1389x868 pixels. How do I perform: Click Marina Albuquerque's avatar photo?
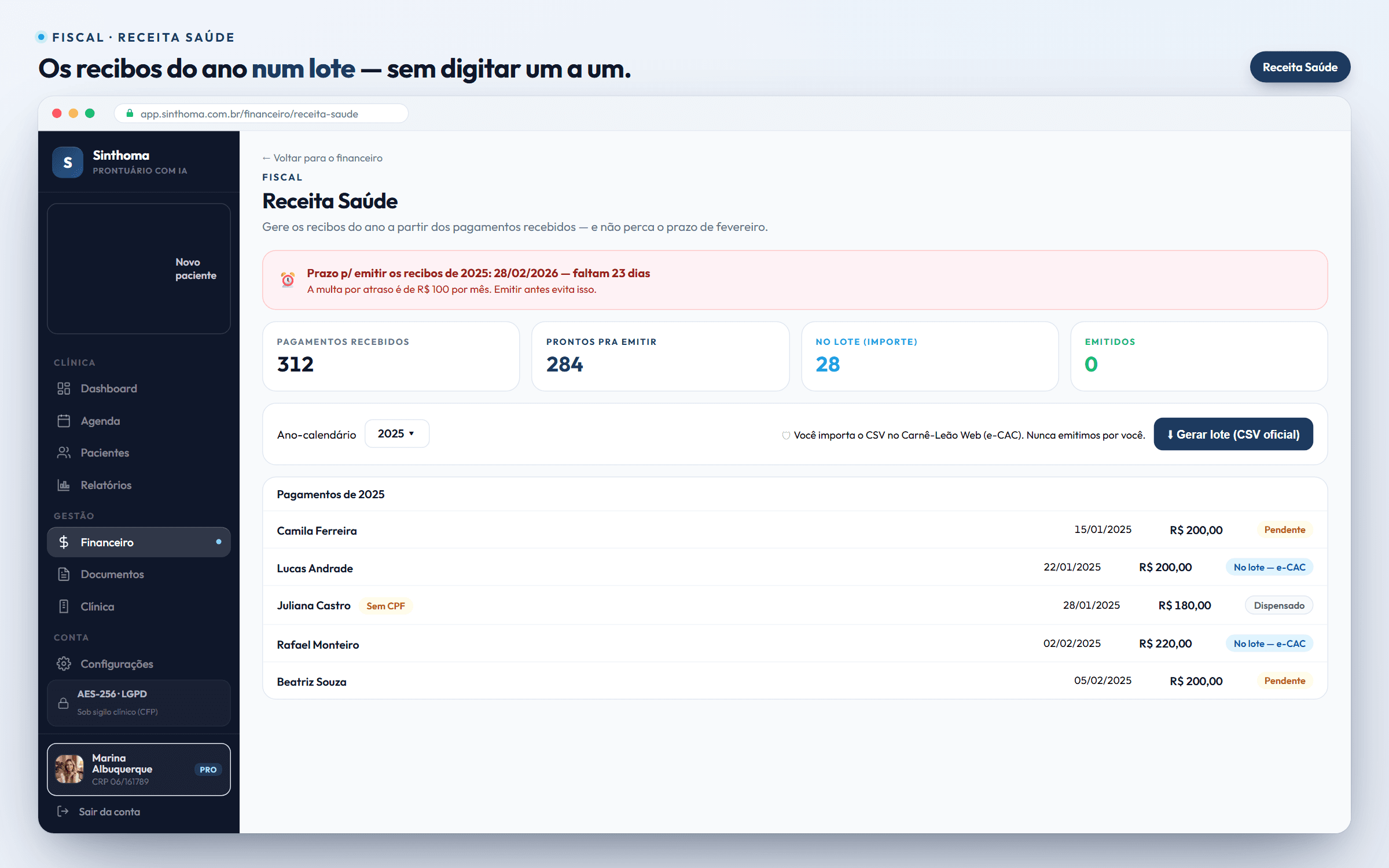click(x=69, y=769)
